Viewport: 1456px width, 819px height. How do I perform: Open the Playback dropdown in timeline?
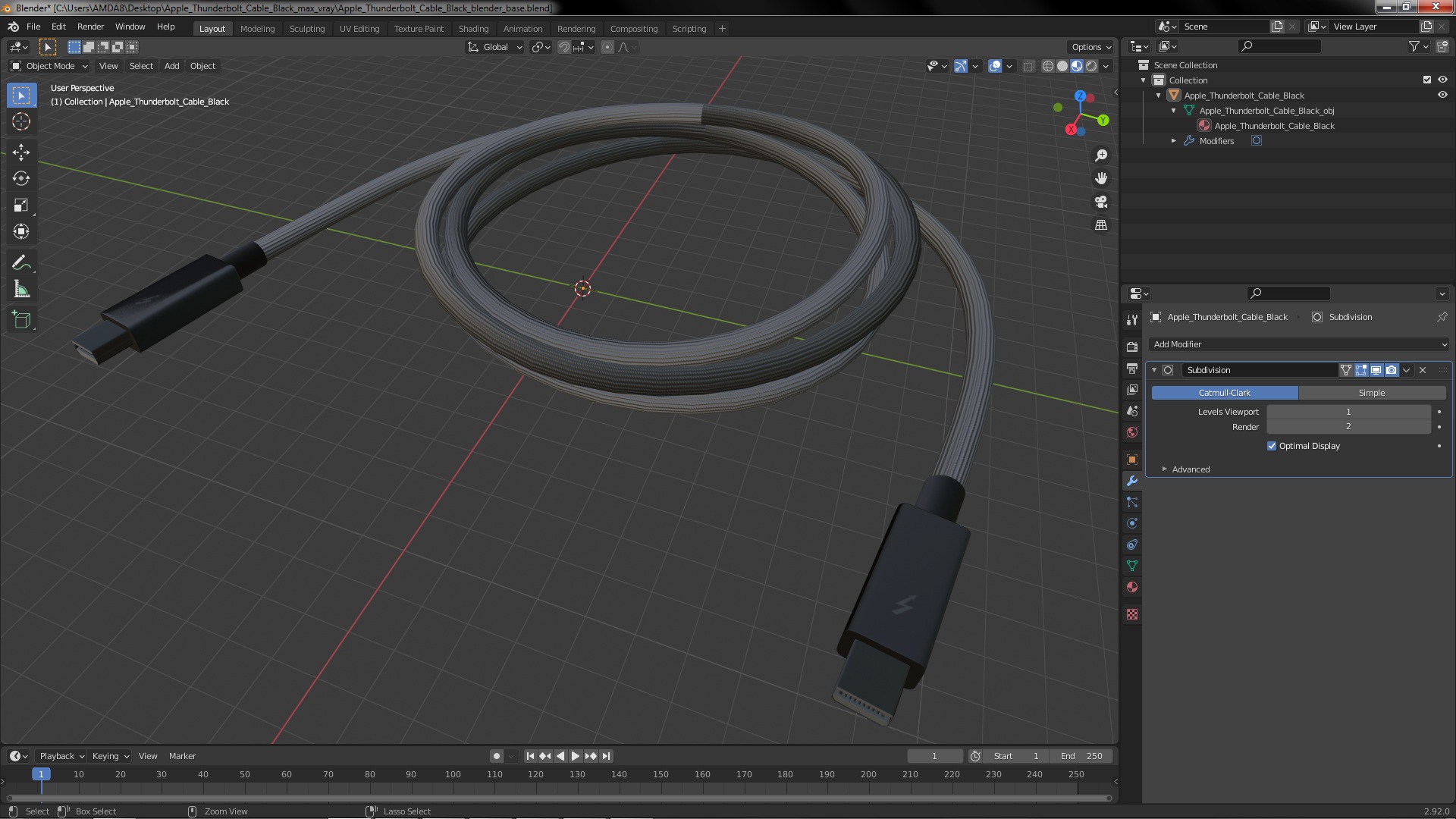(61, 756)
